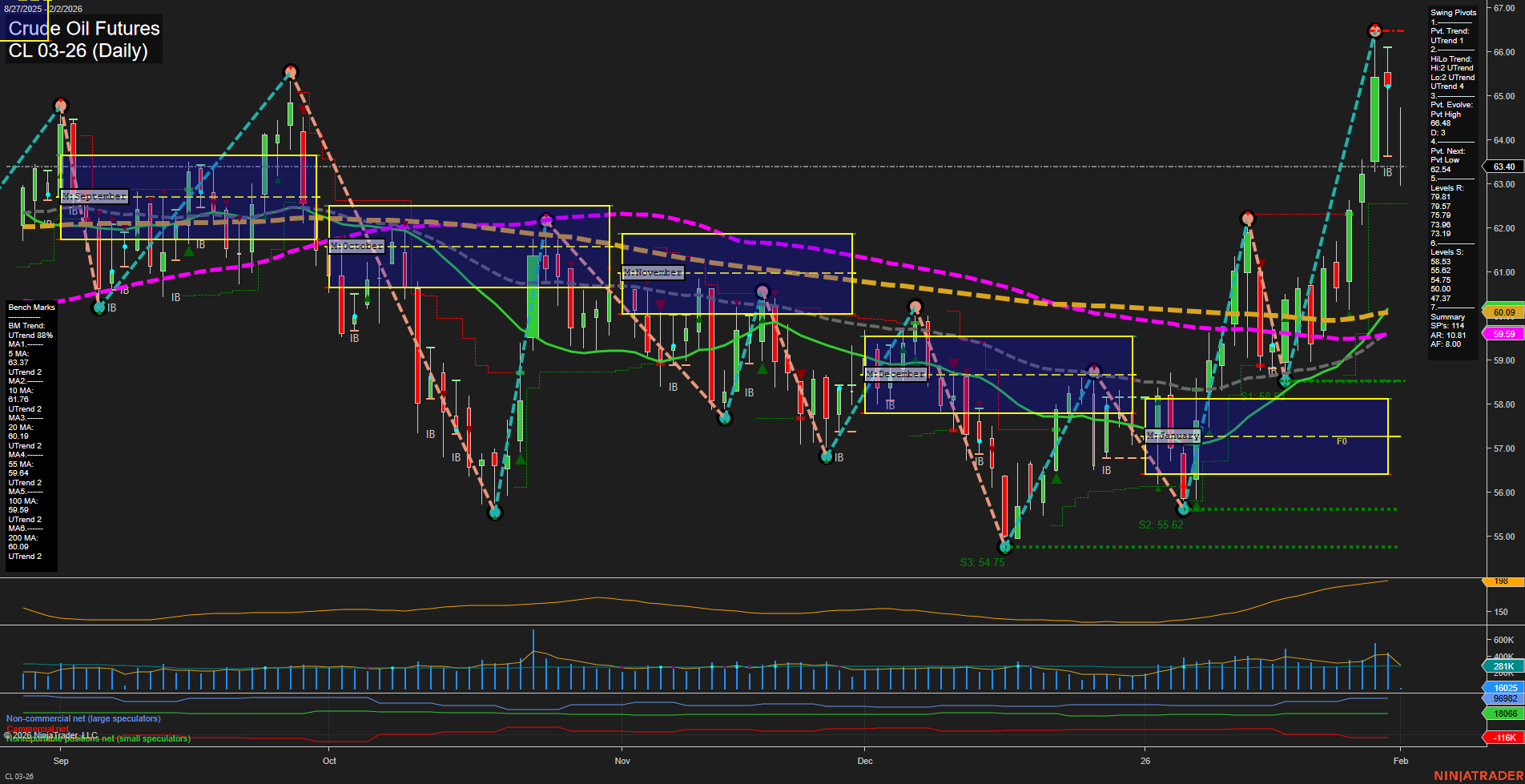Expand the Bench Marks info panel
Viewport: 1525px width, 784px height.
click(30, 307)
